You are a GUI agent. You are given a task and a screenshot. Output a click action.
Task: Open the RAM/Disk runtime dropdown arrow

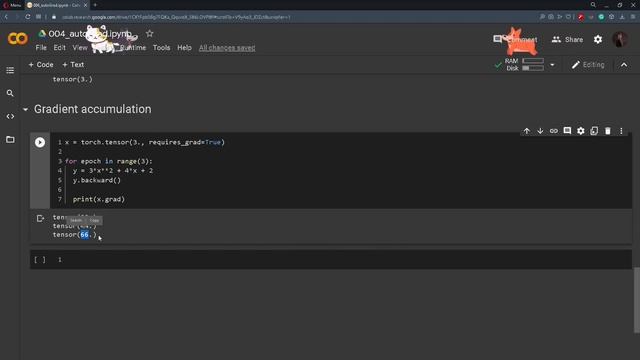pyautogui.click(x=552, y=65)
